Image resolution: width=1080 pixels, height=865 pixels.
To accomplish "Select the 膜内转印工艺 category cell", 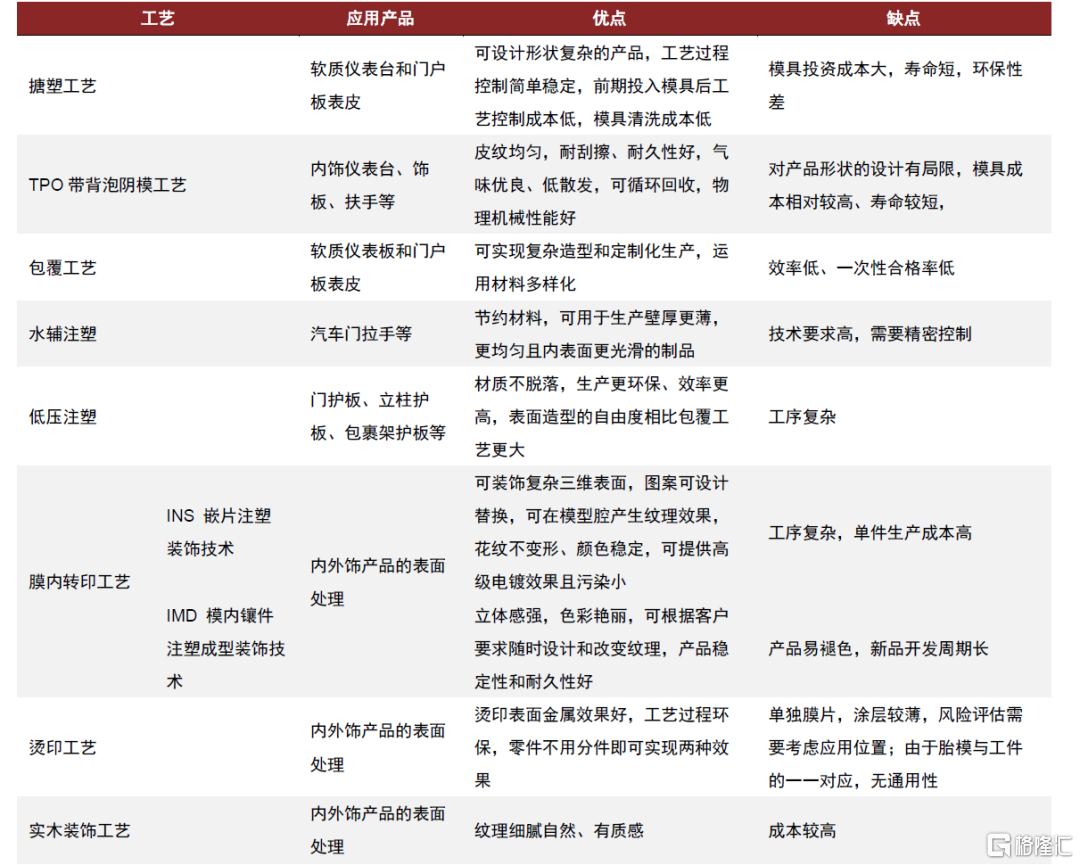I will (80, 581).
